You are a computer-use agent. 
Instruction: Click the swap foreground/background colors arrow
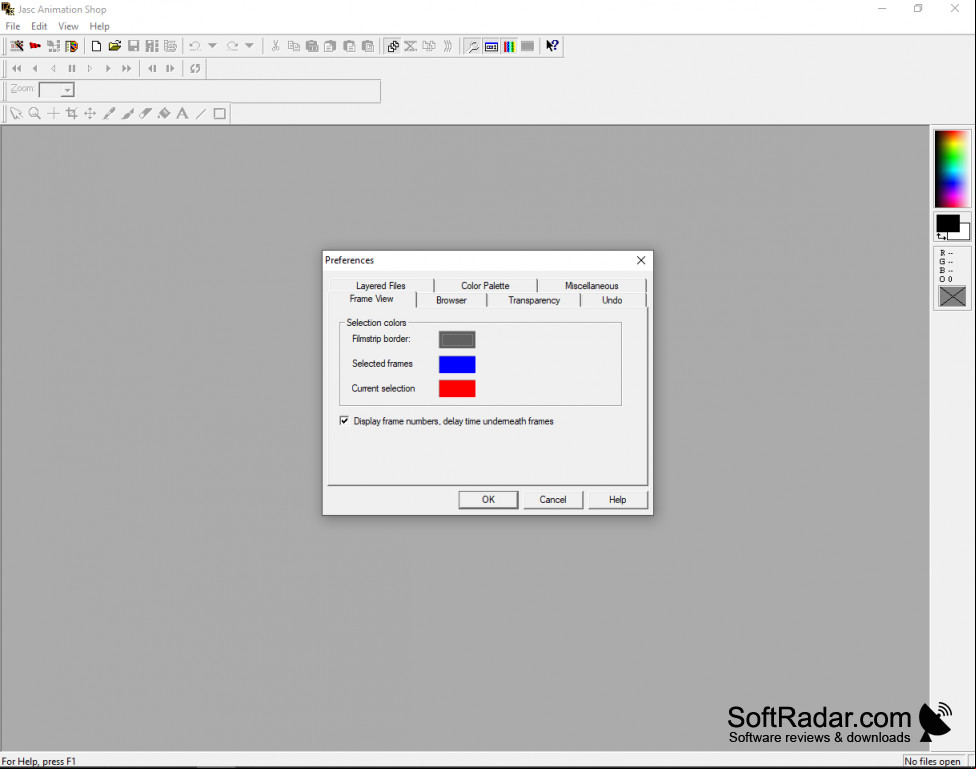point(942,237)
